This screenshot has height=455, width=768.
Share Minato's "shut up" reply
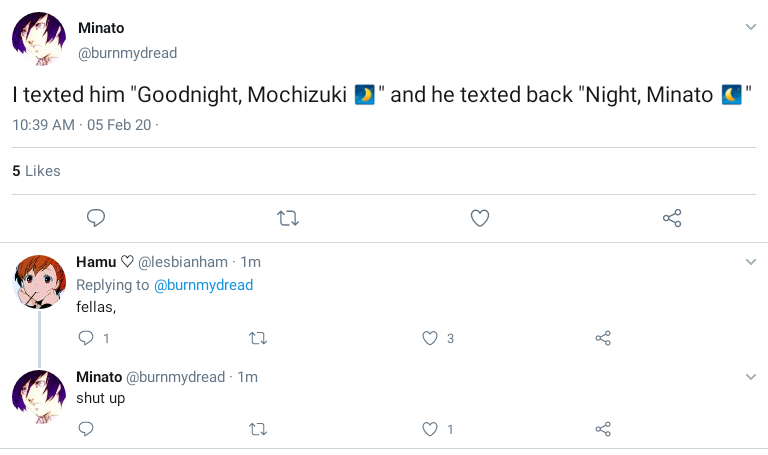(x=603, y=429)
